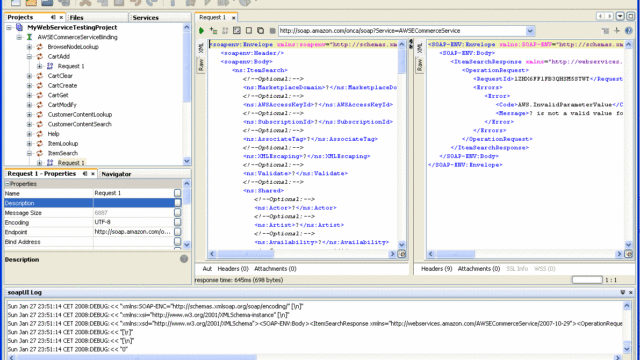Switch request editor to Raw view
The width and height of the screenshot is (640, 360).
point(201,64)
